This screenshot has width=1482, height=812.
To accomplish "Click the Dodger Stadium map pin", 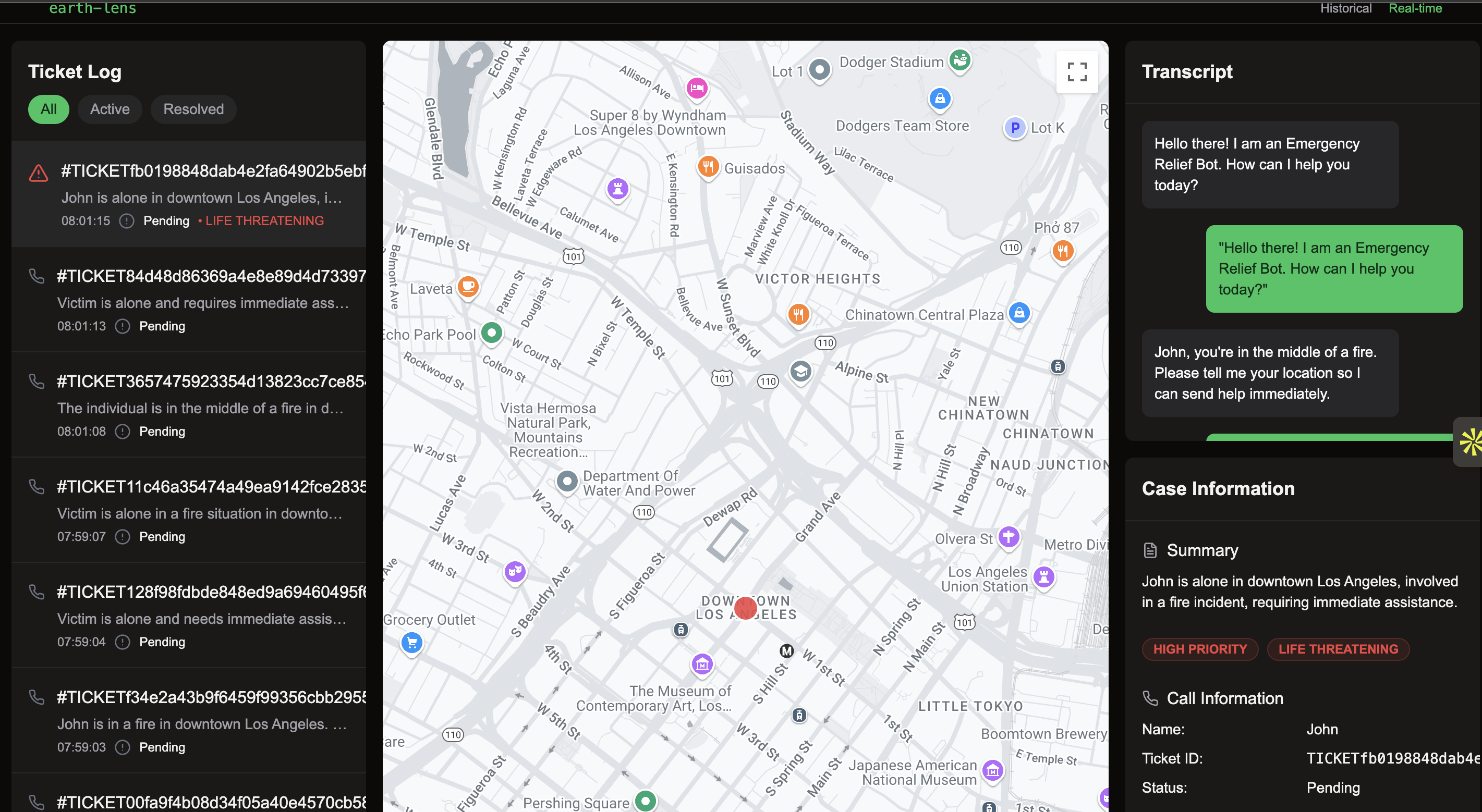I will [x=959, y=60].
